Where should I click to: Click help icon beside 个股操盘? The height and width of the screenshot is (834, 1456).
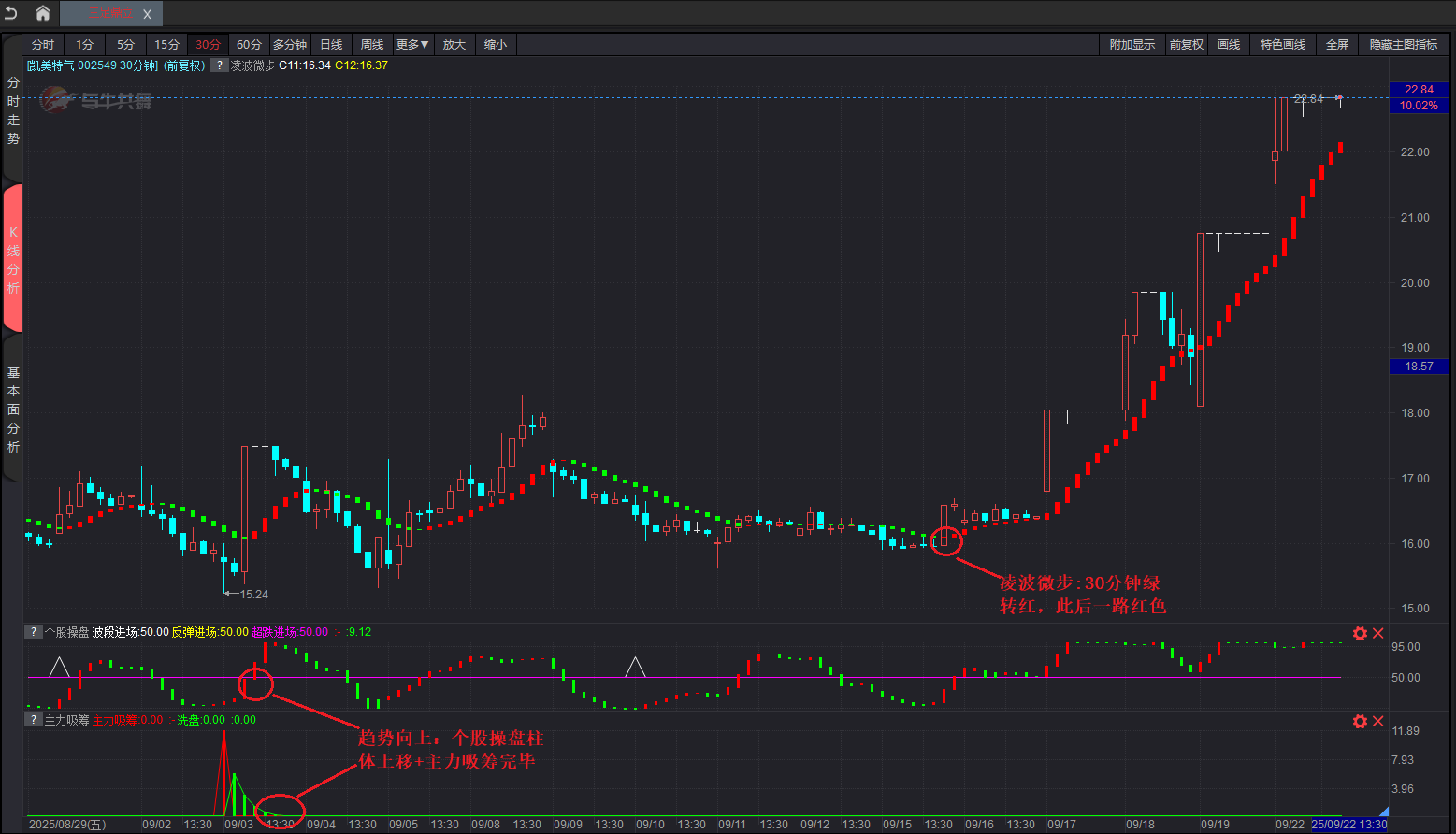point(33,632)
